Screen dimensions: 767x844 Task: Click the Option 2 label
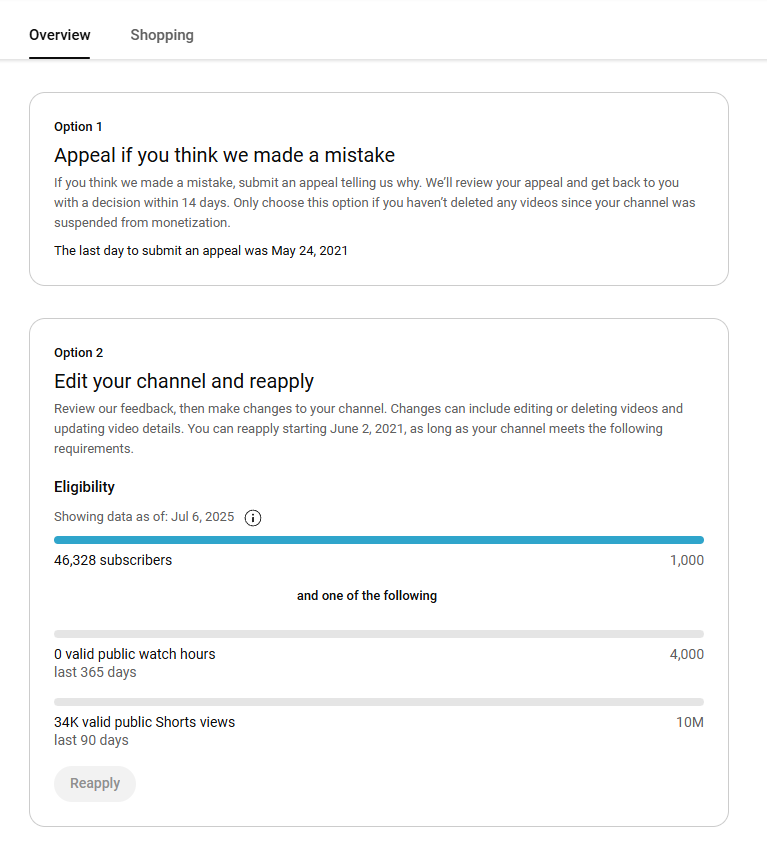[78, 353]
